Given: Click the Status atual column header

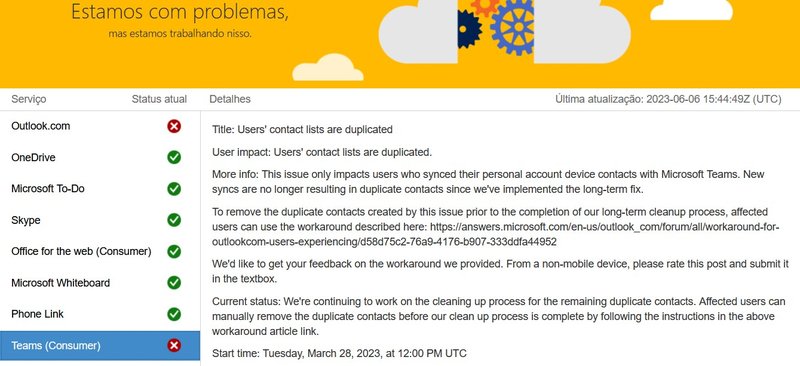Looking at the screenshot, I should [159, 99].
